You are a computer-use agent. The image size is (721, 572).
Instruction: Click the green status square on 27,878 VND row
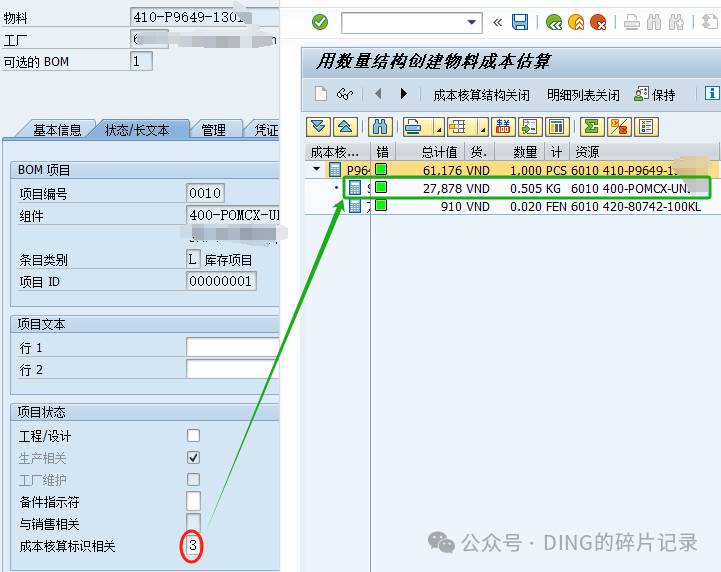tap(381, 187)
